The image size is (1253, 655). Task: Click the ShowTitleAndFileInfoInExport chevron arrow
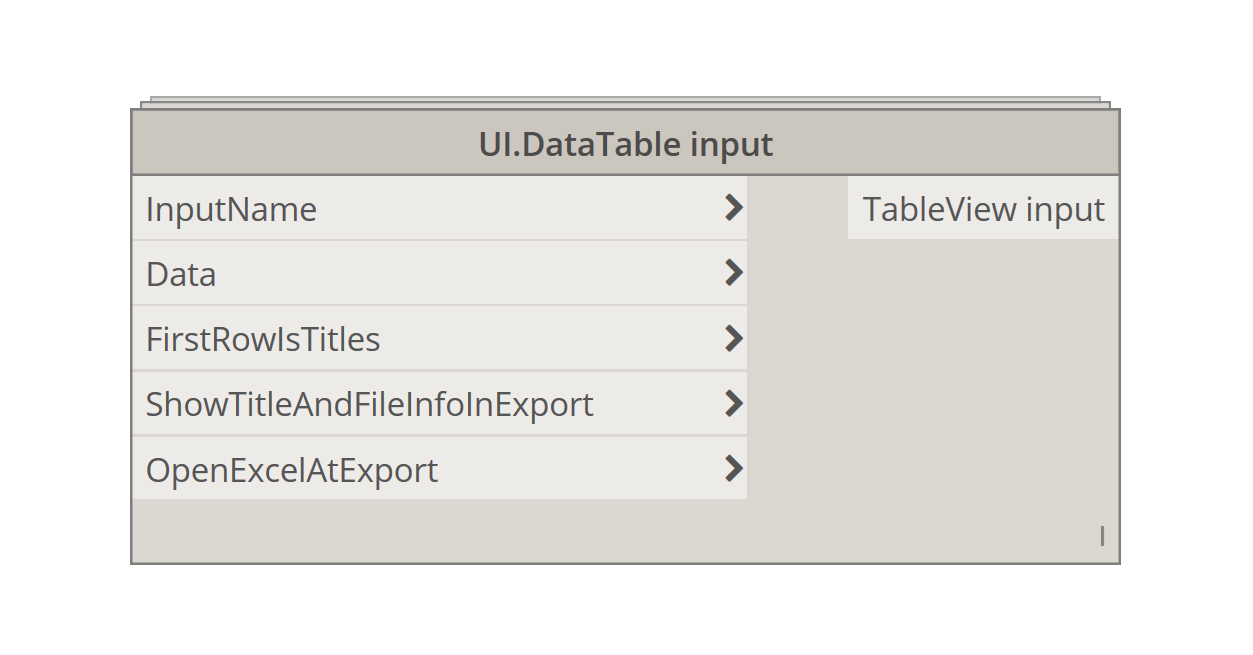click(735, 403)
